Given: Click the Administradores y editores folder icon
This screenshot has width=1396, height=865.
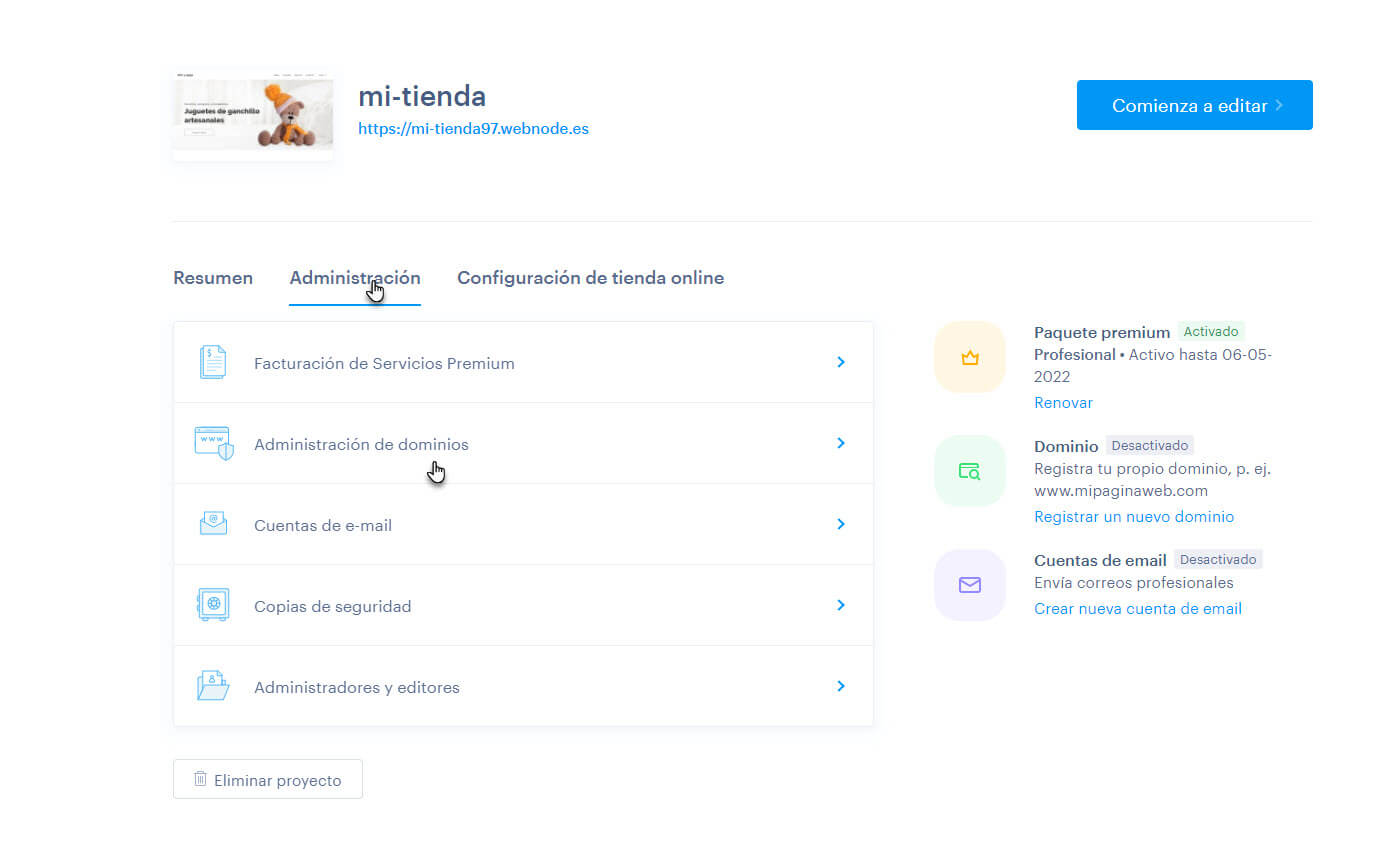Looking at the screenshot, I should (212, 686).
